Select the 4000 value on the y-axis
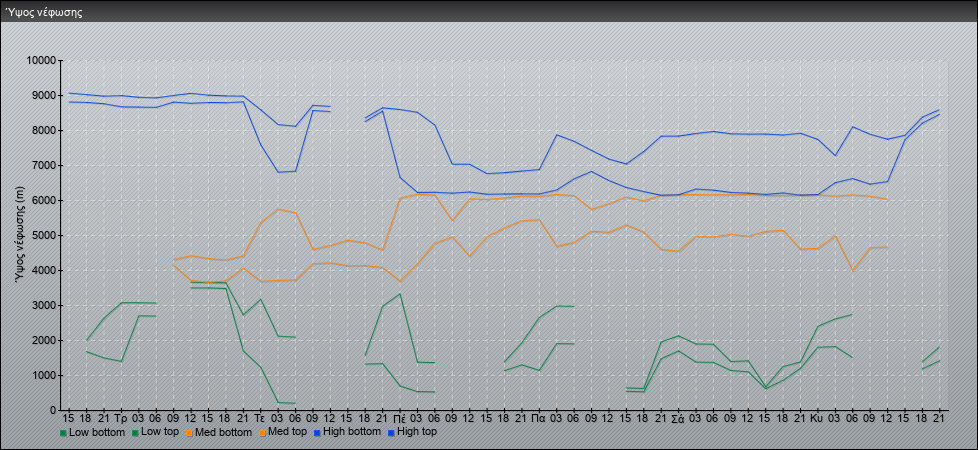Screen dimensions: 978x450 tap(45, 270)
